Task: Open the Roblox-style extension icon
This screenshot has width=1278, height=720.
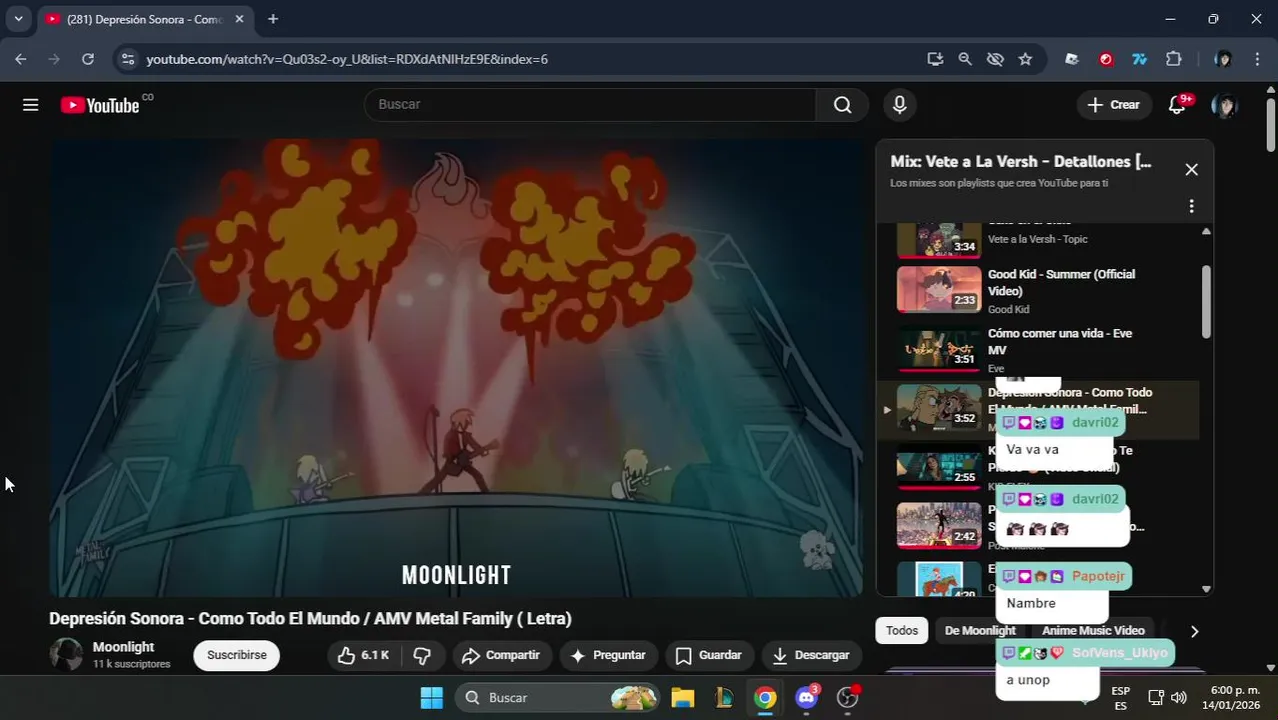Action: (x=1072, y=59)
